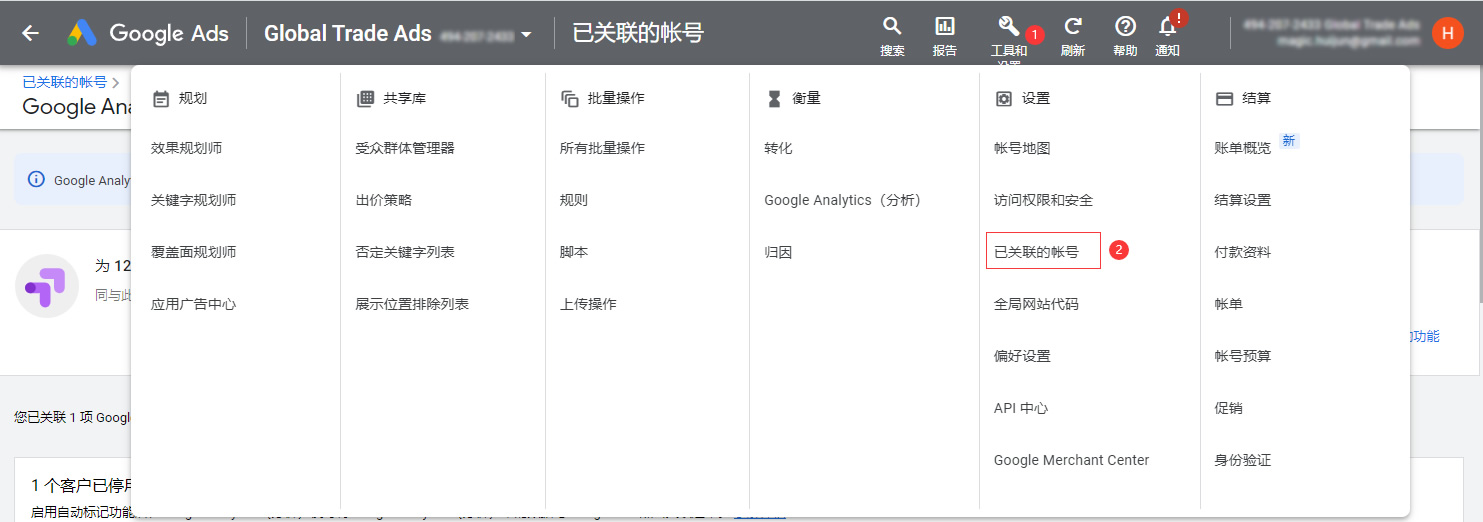Click the Google Ads logo
The height and width of the screenshot is (522, 1483).
(x=148, y=33)
